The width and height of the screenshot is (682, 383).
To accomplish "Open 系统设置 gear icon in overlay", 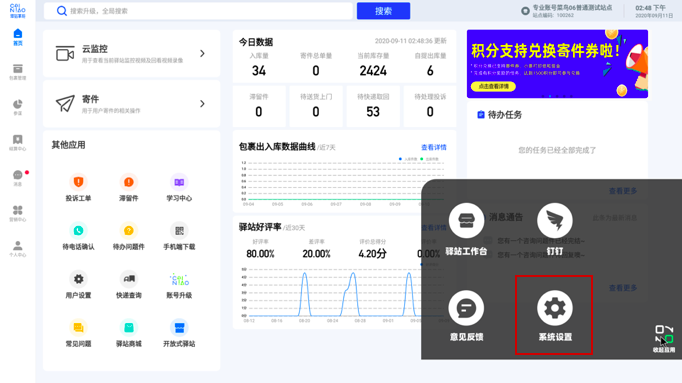I will (x=555, y=308).
